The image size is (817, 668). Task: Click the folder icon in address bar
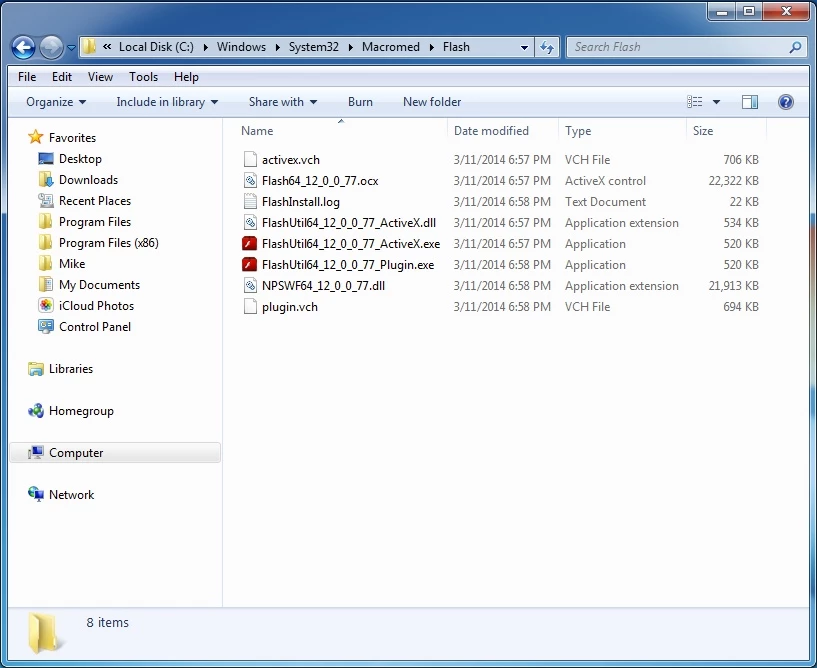coord(89,47)
